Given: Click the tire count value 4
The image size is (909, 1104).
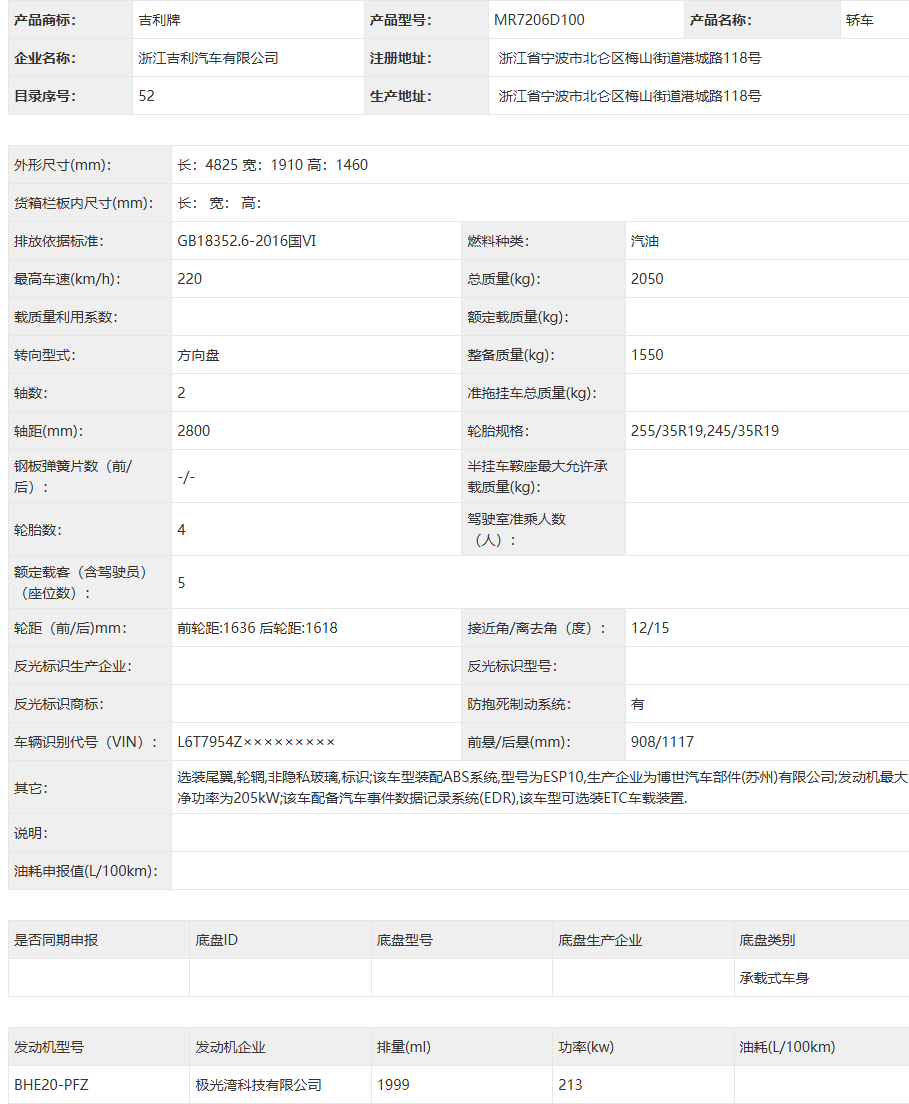Looking at the screenshot, I should click(x=182, y=529).
